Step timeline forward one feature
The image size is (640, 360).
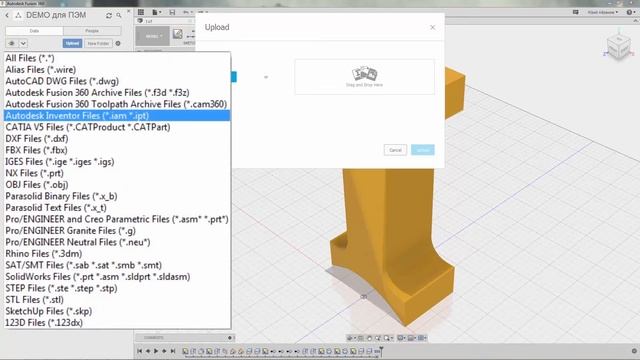[x=164, y=351]
